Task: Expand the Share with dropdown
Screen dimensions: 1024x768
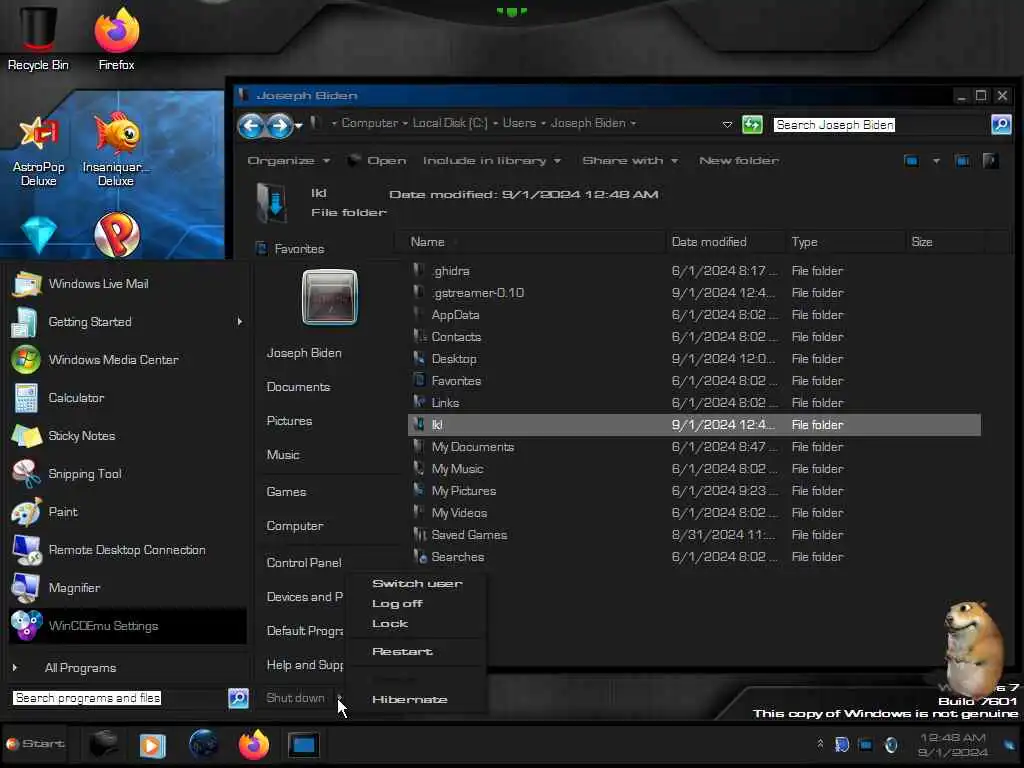Action: (630, 161)
